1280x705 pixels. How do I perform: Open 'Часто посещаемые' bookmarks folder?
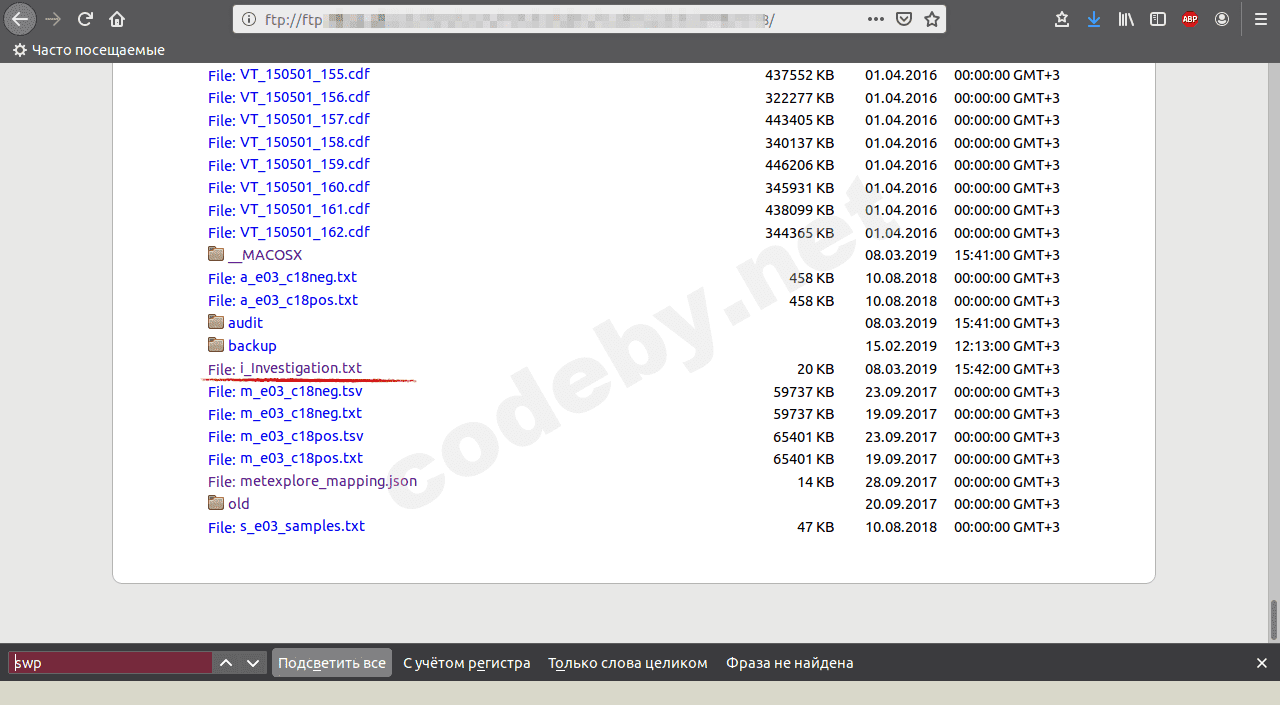[x=89, y=50]
